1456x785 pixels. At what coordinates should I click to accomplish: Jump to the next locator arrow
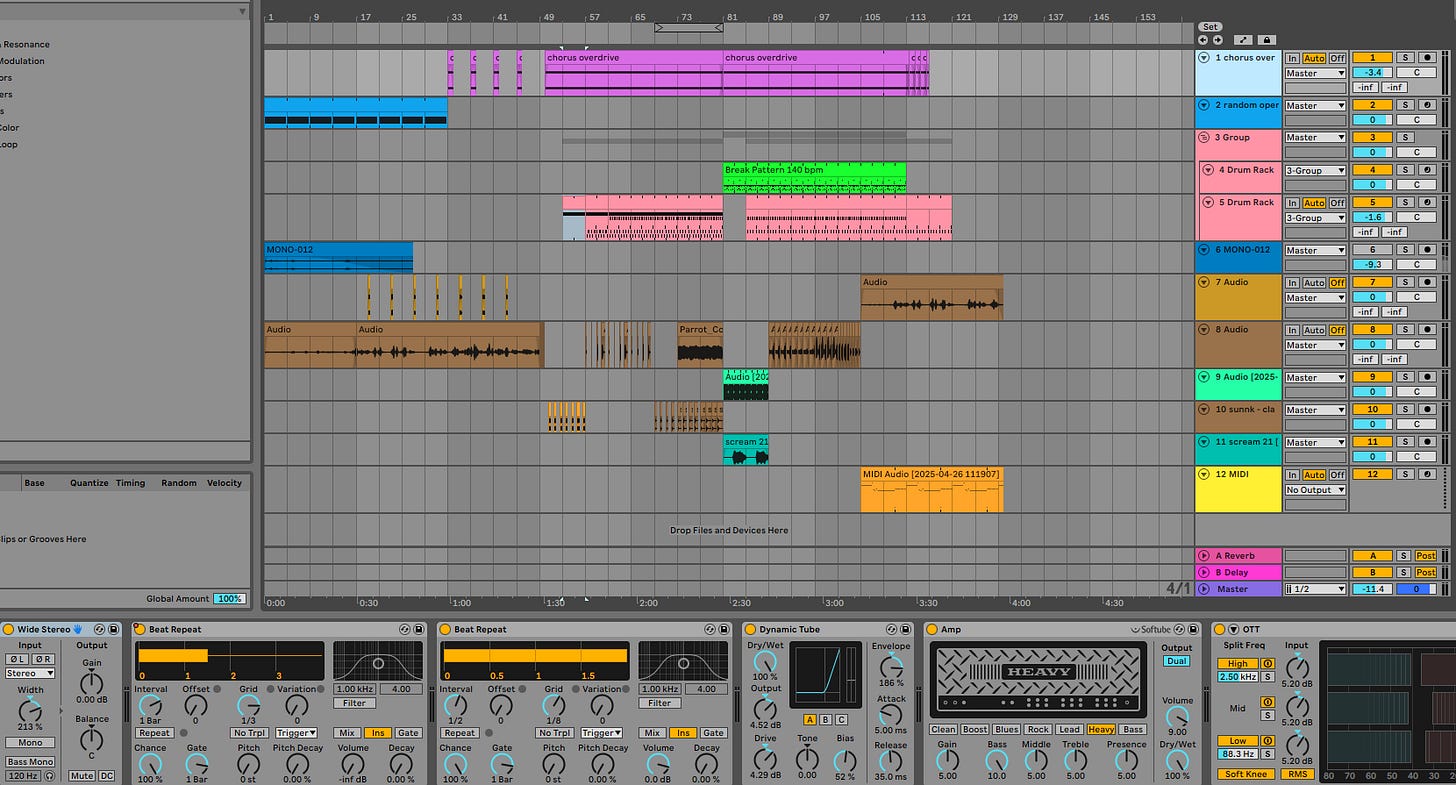[1217, 40]
